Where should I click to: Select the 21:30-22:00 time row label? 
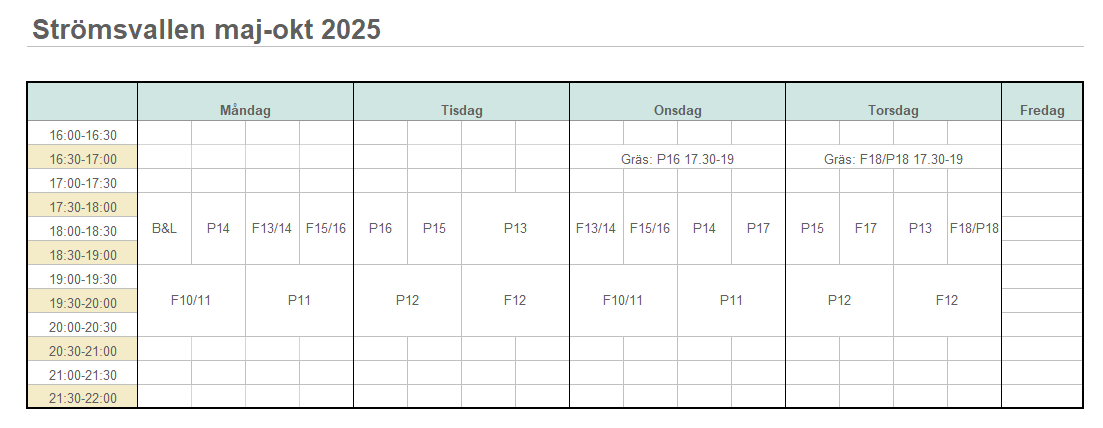(82, 398)
